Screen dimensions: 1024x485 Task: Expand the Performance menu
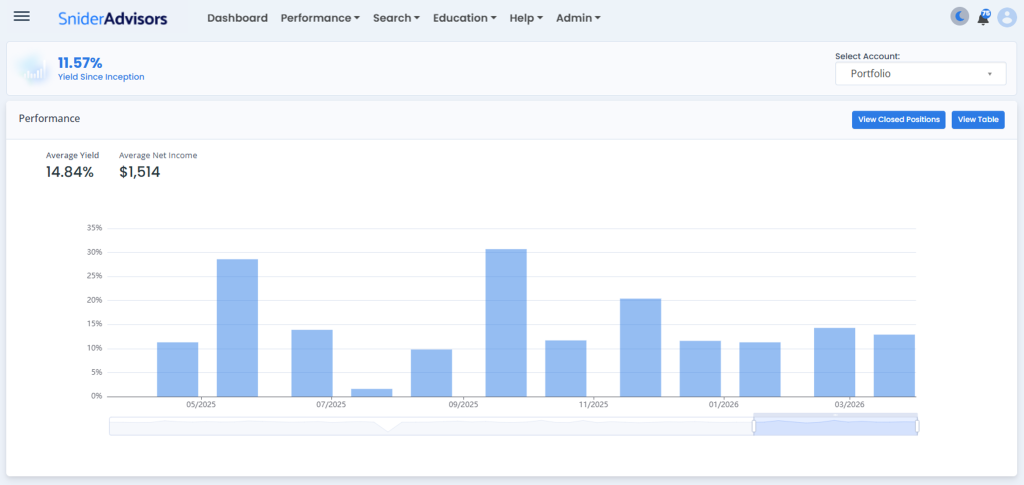click(320, 18)
